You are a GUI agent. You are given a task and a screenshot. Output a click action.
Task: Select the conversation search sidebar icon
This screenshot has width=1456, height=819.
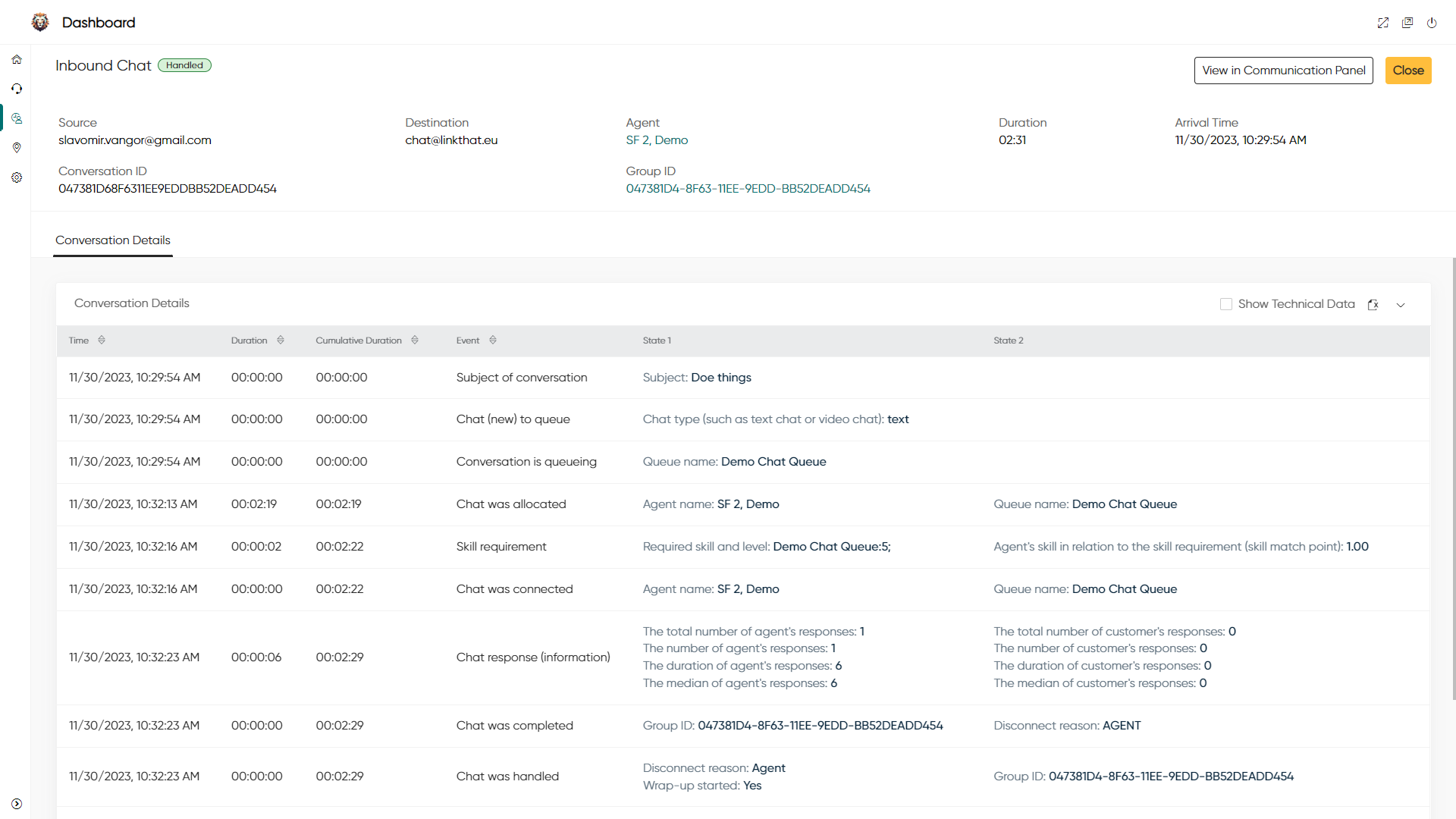point(17,118)
